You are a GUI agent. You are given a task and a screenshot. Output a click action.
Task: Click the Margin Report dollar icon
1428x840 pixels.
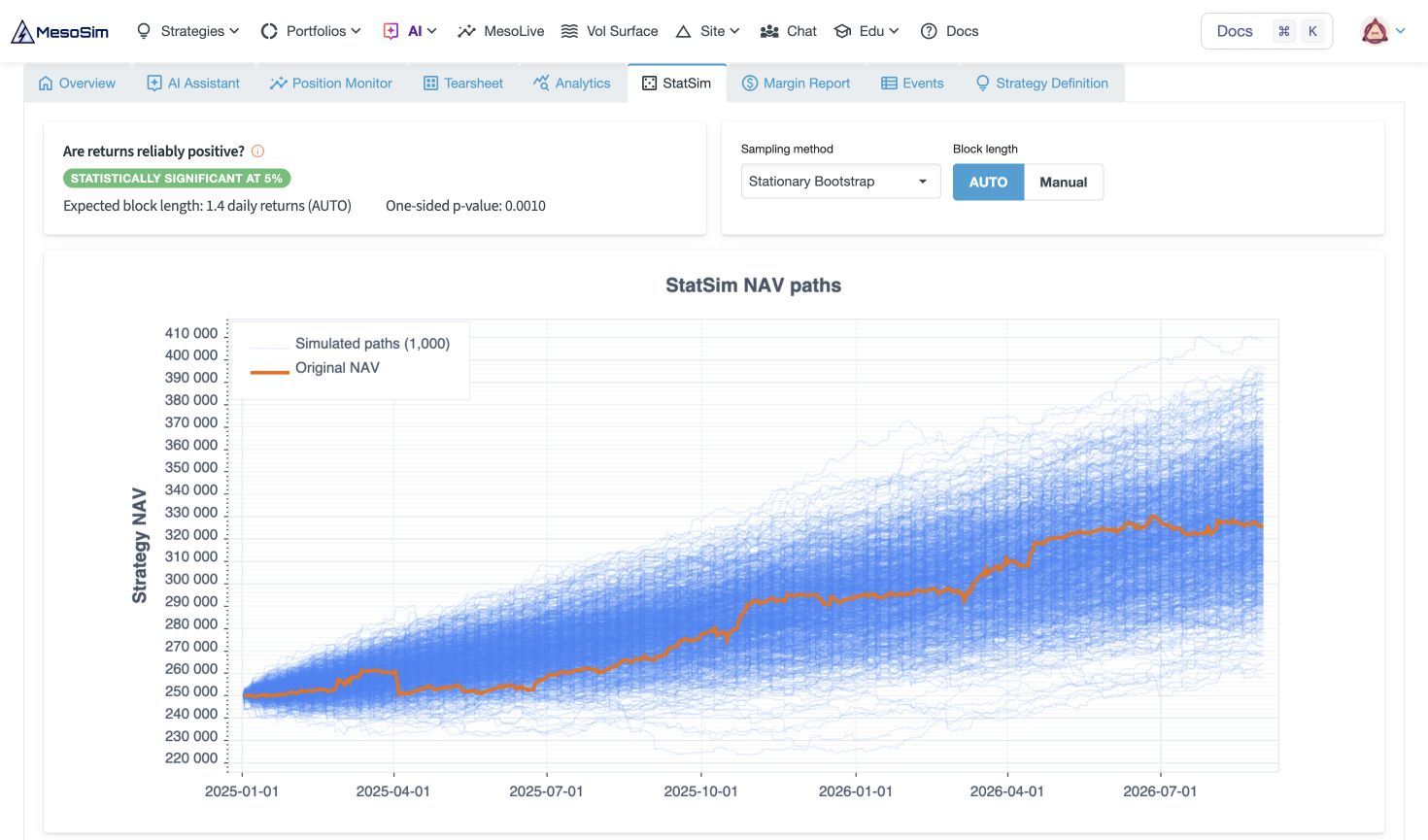[750, 84]
